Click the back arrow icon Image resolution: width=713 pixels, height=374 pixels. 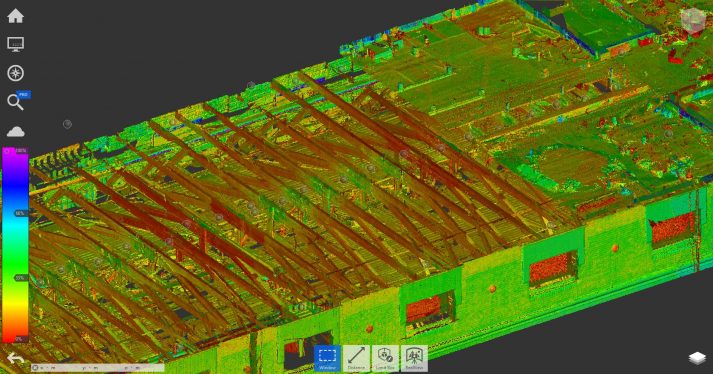pyautogui.click(x=15, y=359)
